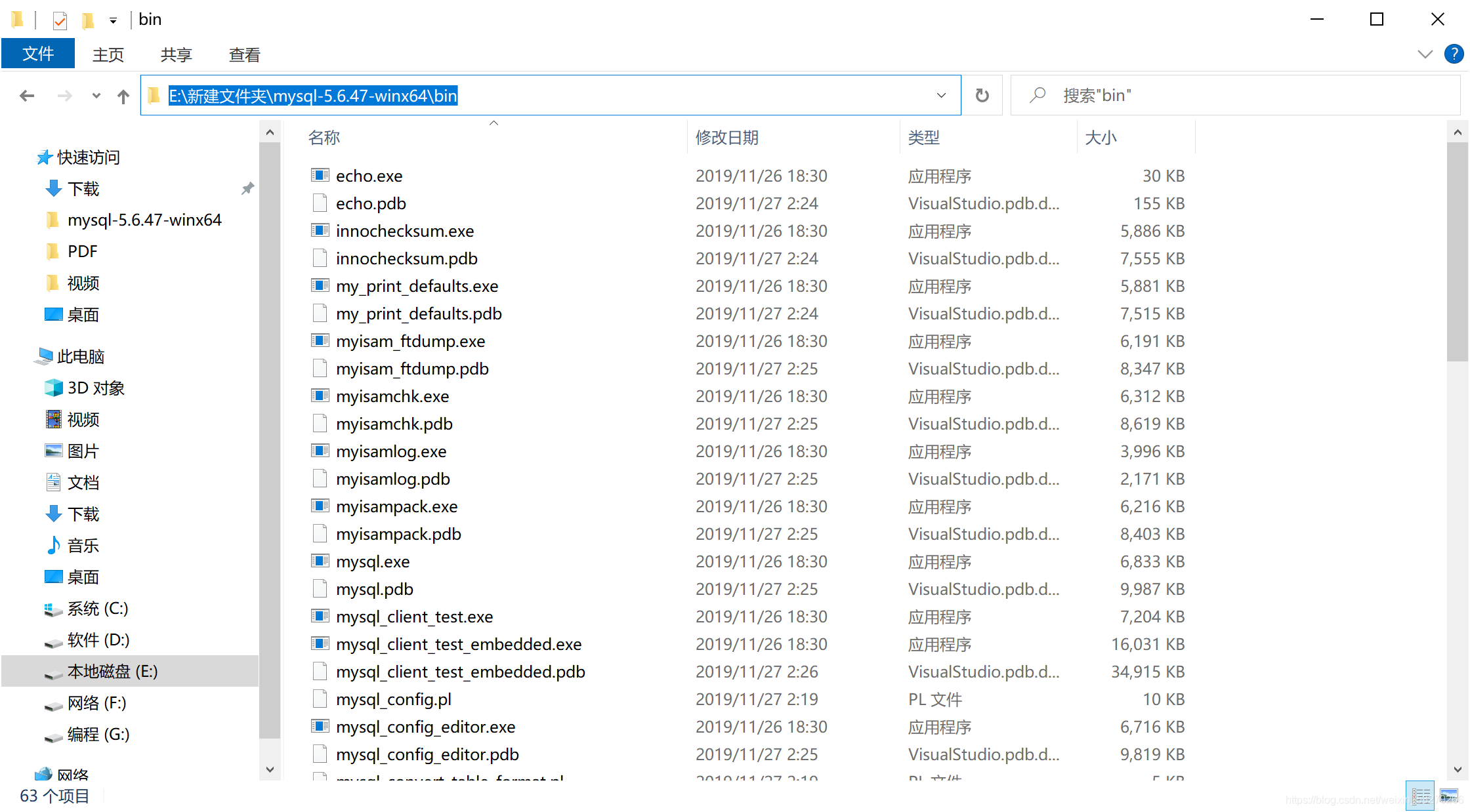The image size is (1470, 812).
Task: Click the file list scrollbar up arrow
Action: (x=1457, y=132)
